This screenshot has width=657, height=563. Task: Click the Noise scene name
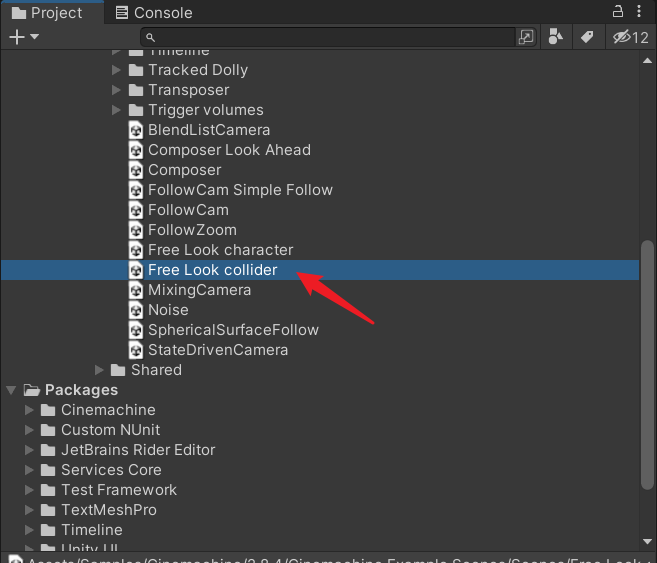pos(168,310)
